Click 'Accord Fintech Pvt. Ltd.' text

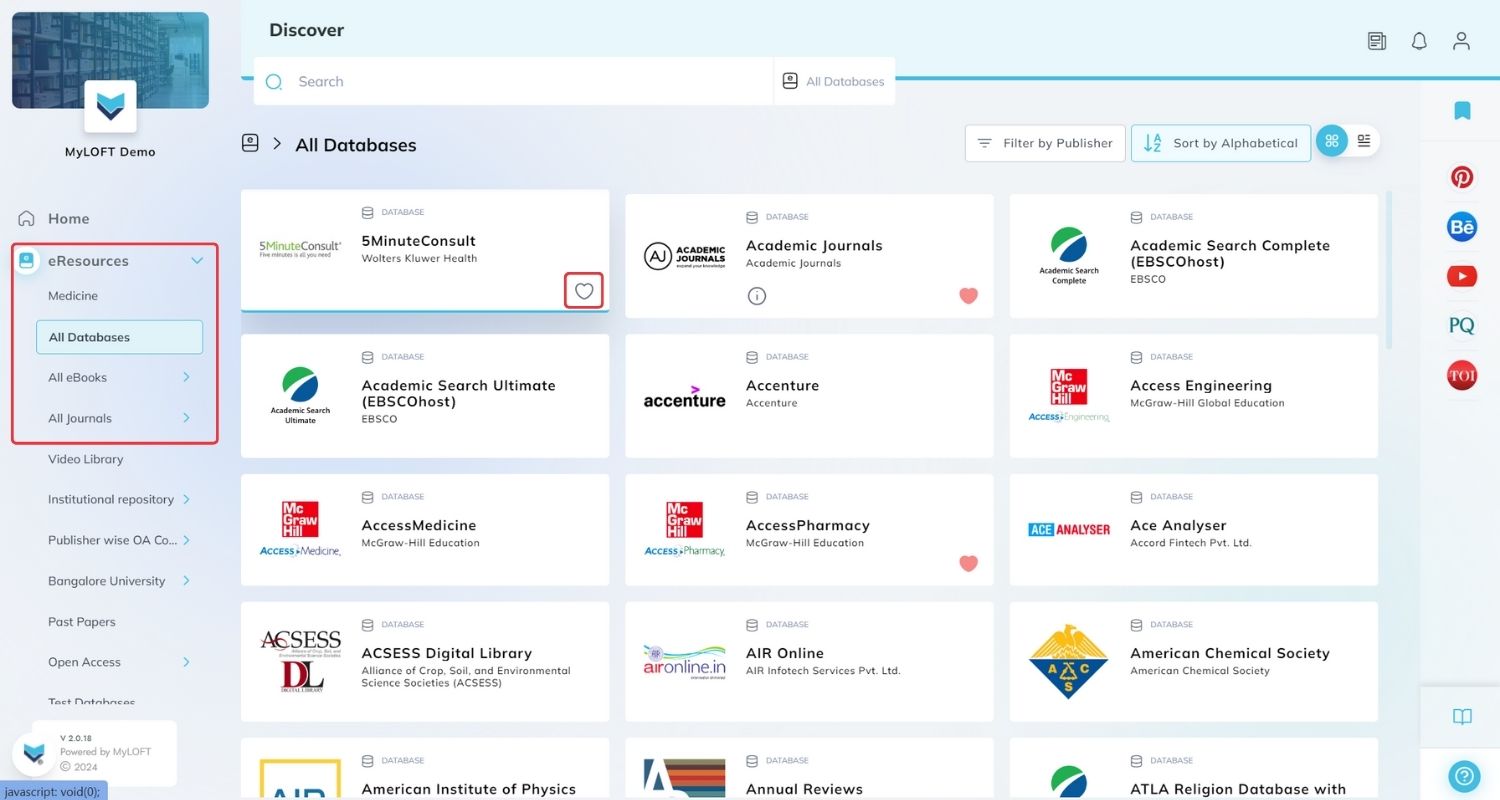click(1191, 543)
